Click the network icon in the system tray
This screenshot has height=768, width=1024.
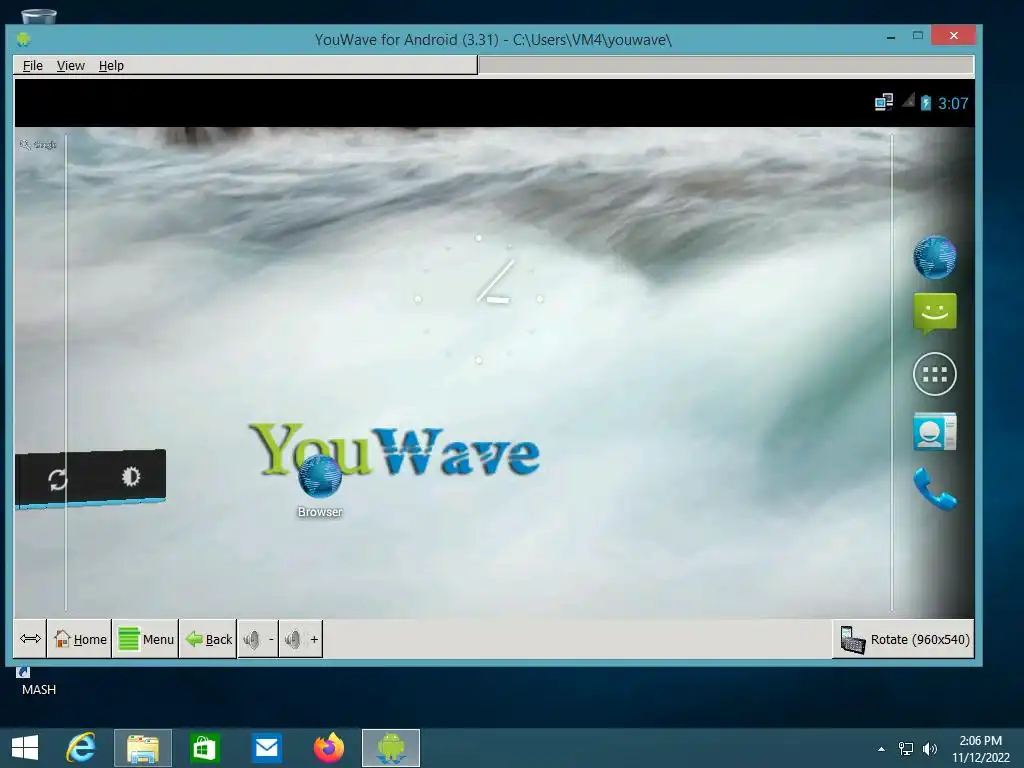click(x=906, y=749)
